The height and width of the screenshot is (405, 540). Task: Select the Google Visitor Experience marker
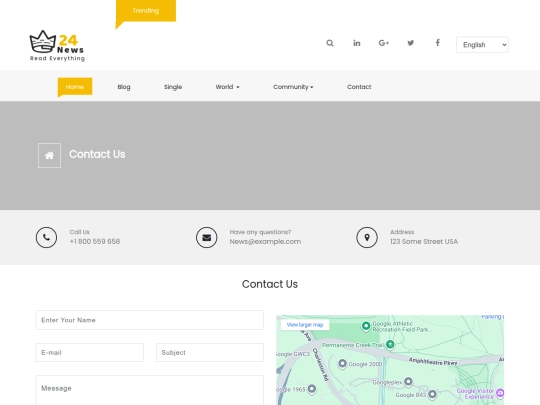(x=500, y=393)
